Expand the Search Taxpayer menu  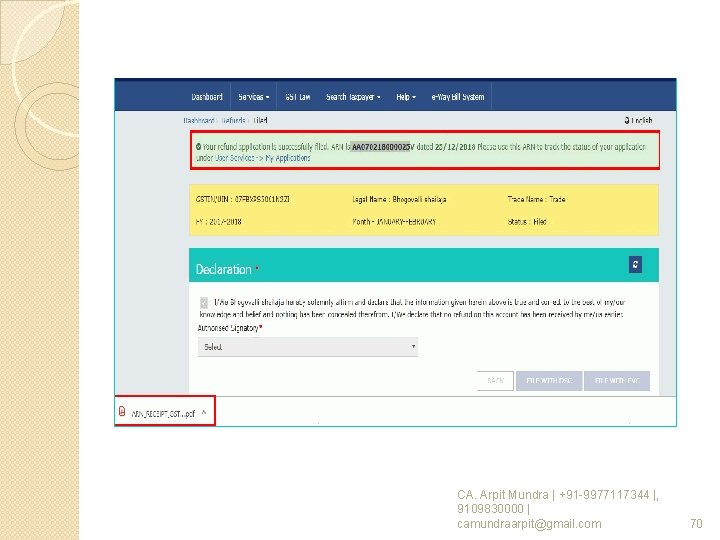click(353, 97)
